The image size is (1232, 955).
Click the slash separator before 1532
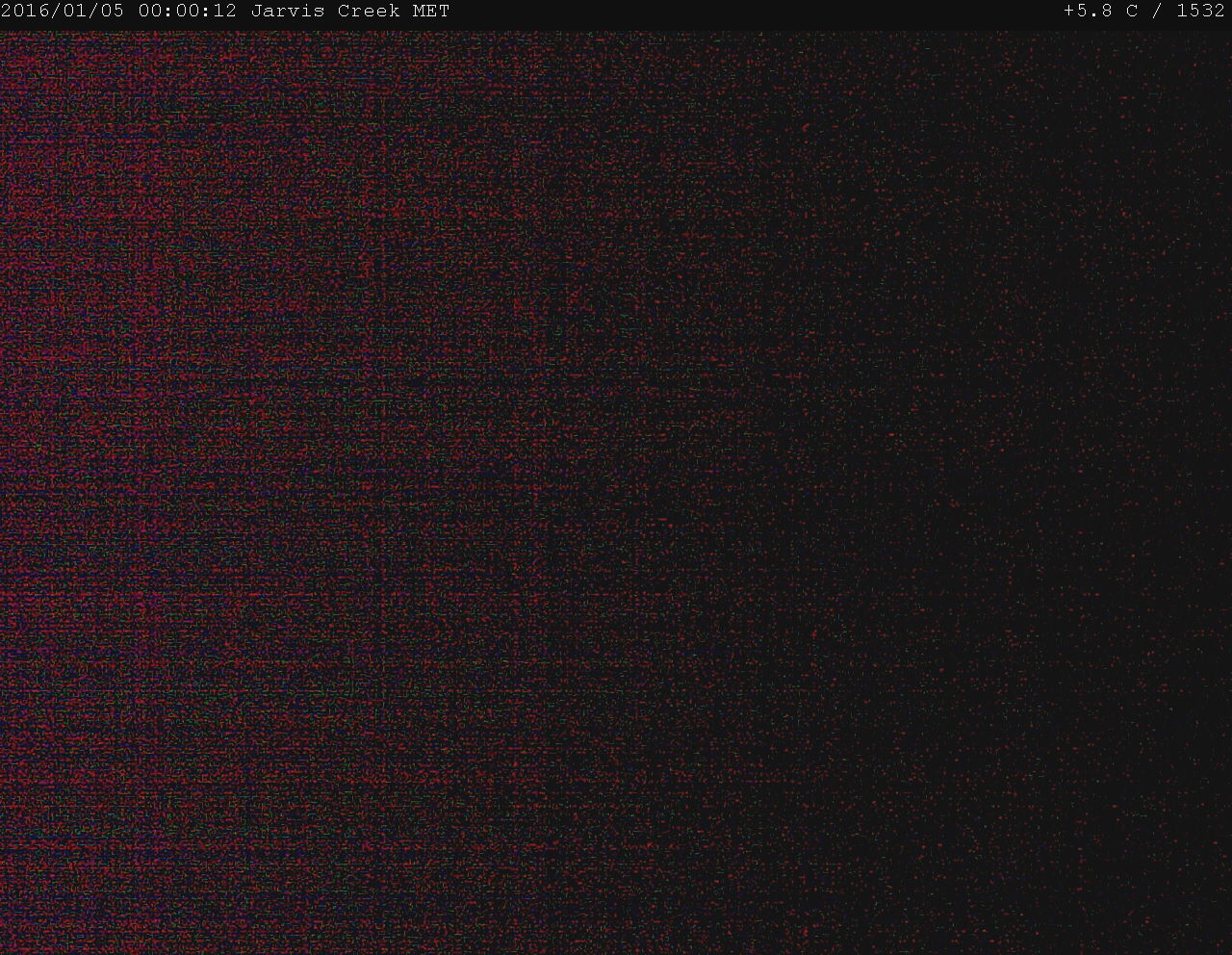point(1157,12)
